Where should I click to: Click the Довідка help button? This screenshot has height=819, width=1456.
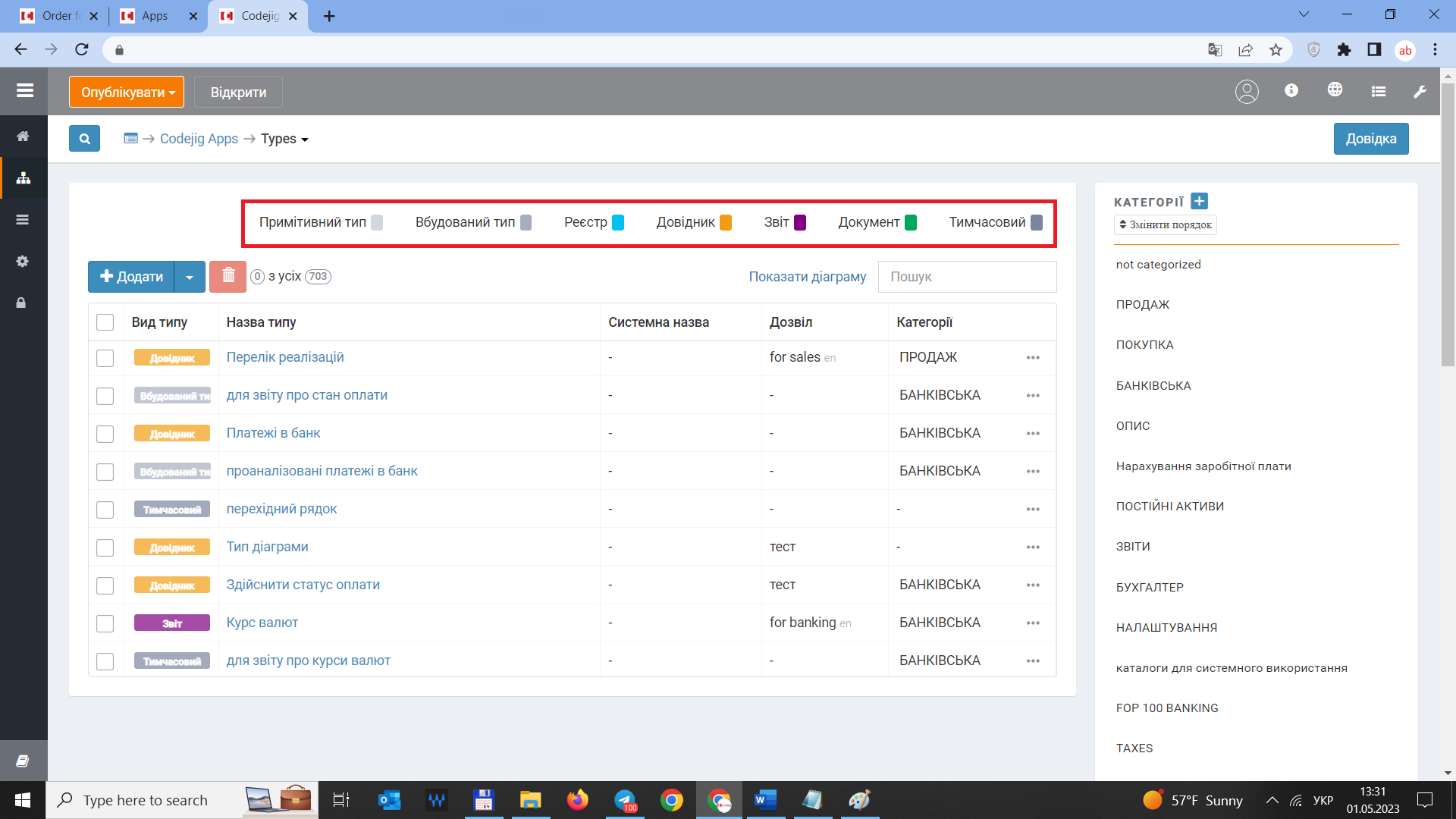pyautogui.click(x=1371, y=139)
